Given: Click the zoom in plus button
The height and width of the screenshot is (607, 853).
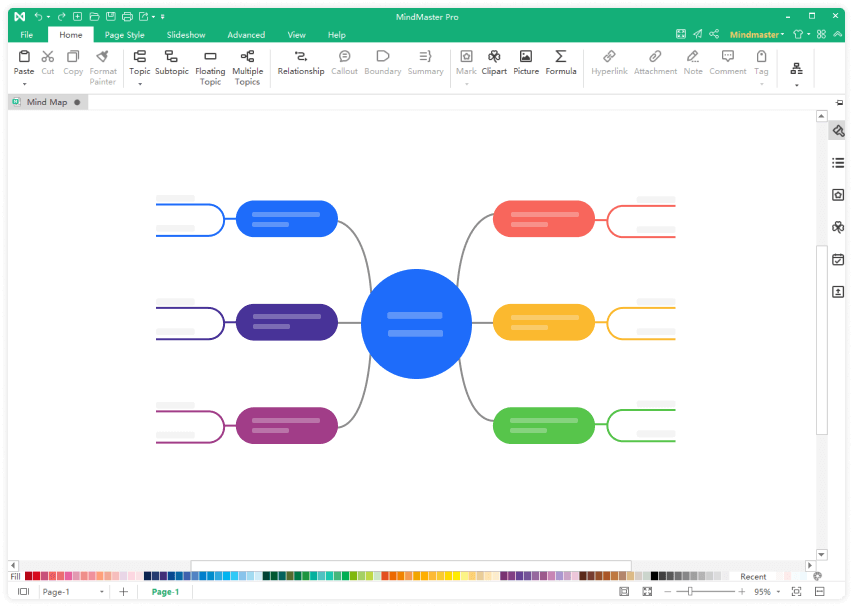Looking at the screenshot, I should tap(741, 592).
